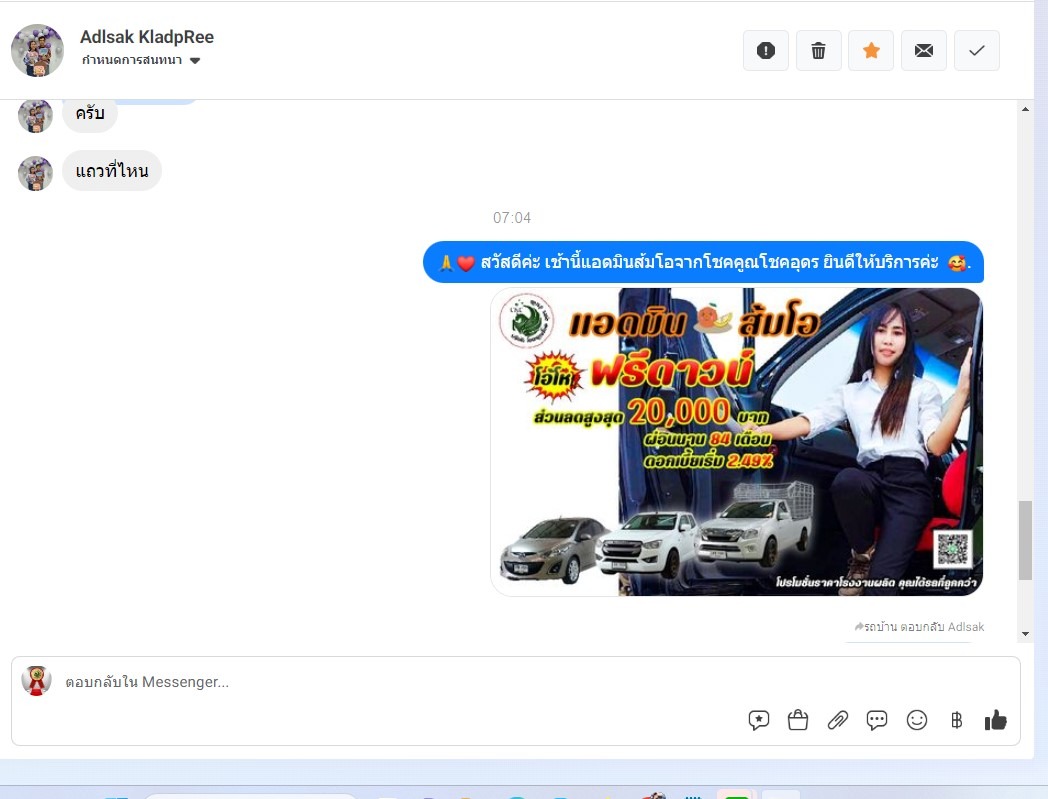Toggle the orange follow-up star
Viewport: 1048px width, 799px height.
click(871, 51)
